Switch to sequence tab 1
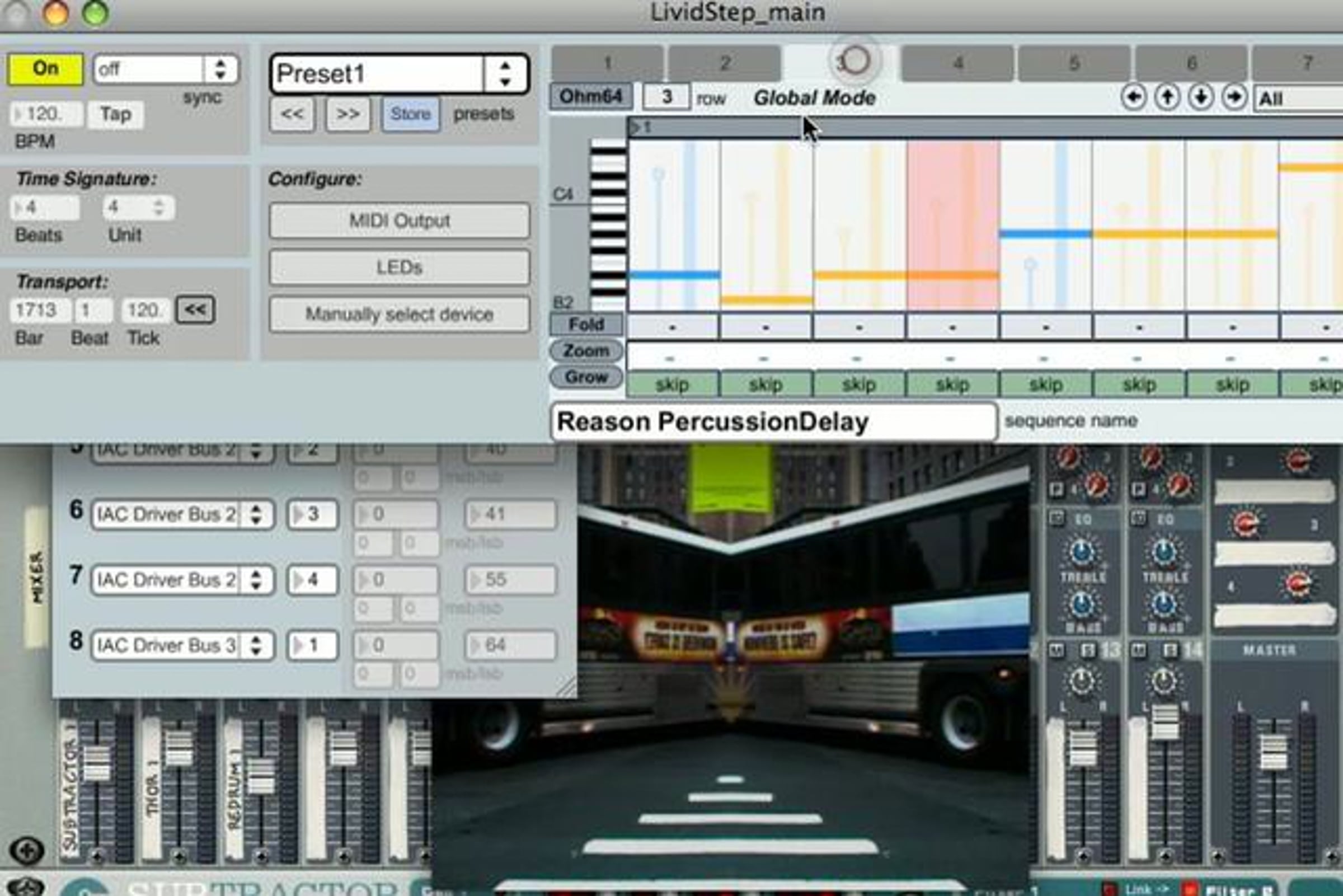This screenshot has height=896, width=1343. (607, 62)
